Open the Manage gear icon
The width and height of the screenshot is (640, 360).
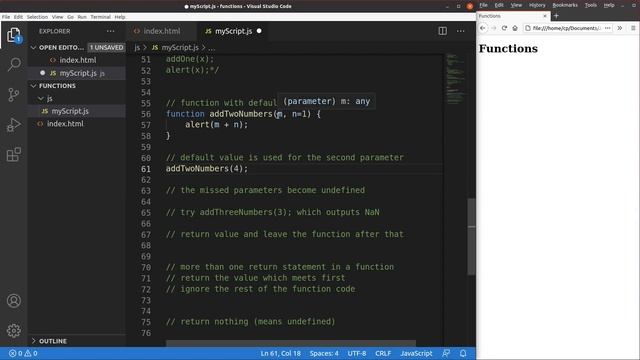[x=13, y=331]
